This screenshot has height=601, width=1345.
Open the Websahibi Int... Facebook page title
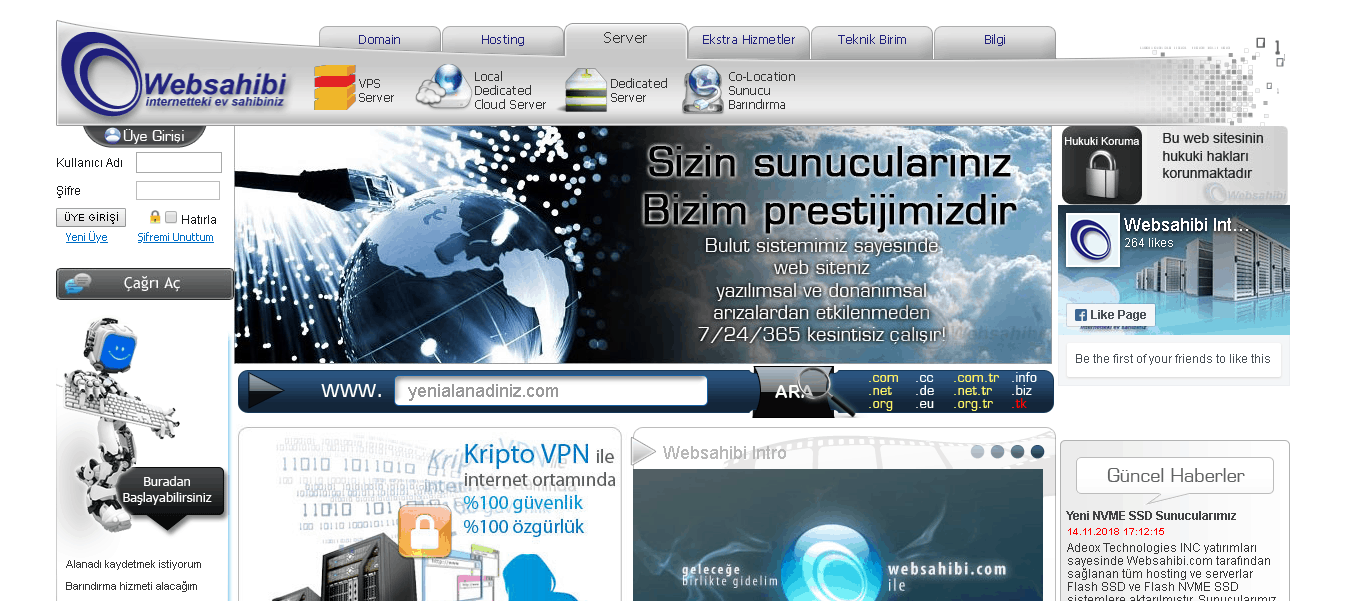pos(1186,226)
